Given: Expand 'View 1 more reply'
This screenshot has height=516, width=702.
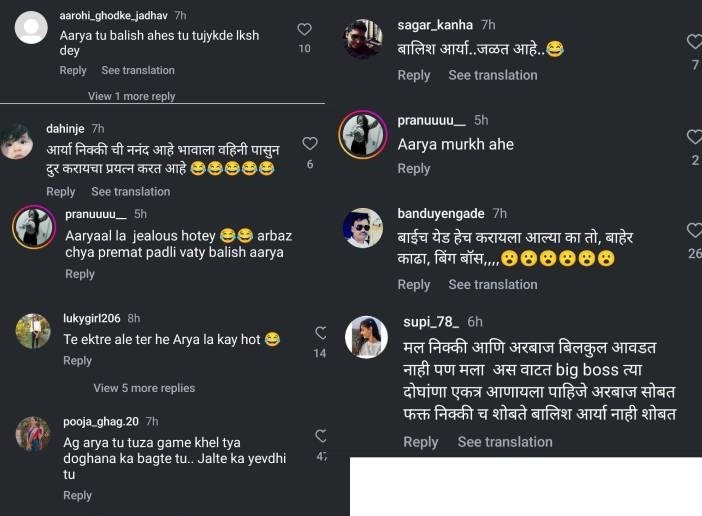Looking at the screenshot, I should 131,96.
